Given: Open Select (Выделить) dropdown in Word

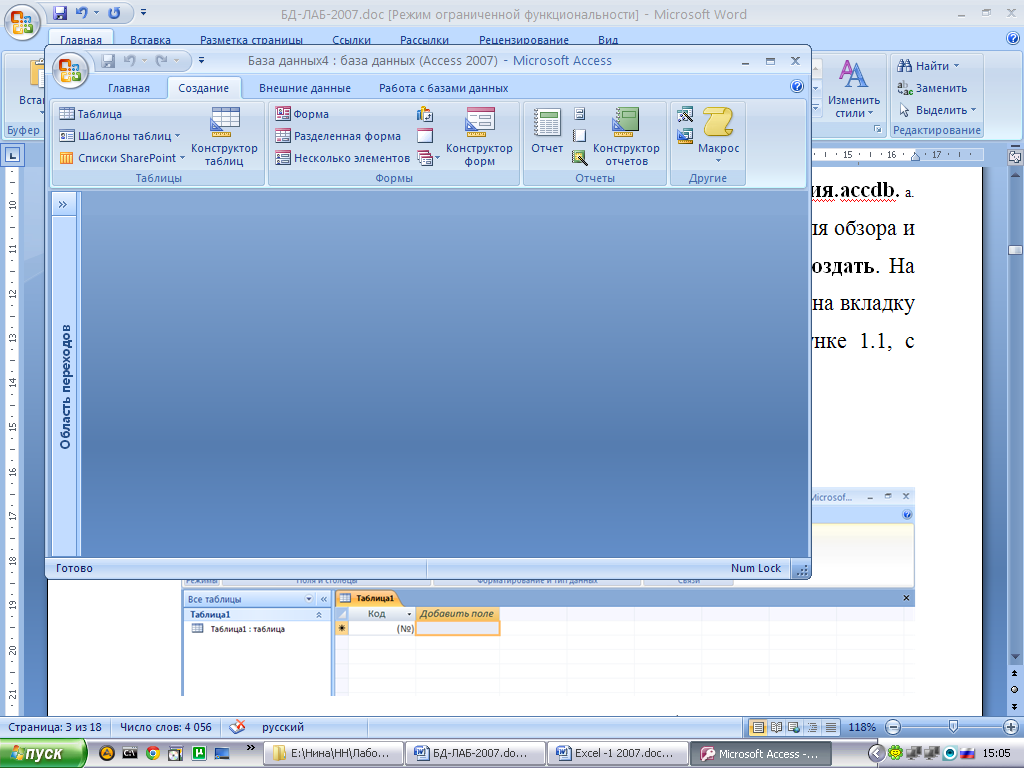Looking at the screenshot, I should [x=937, y=110].
